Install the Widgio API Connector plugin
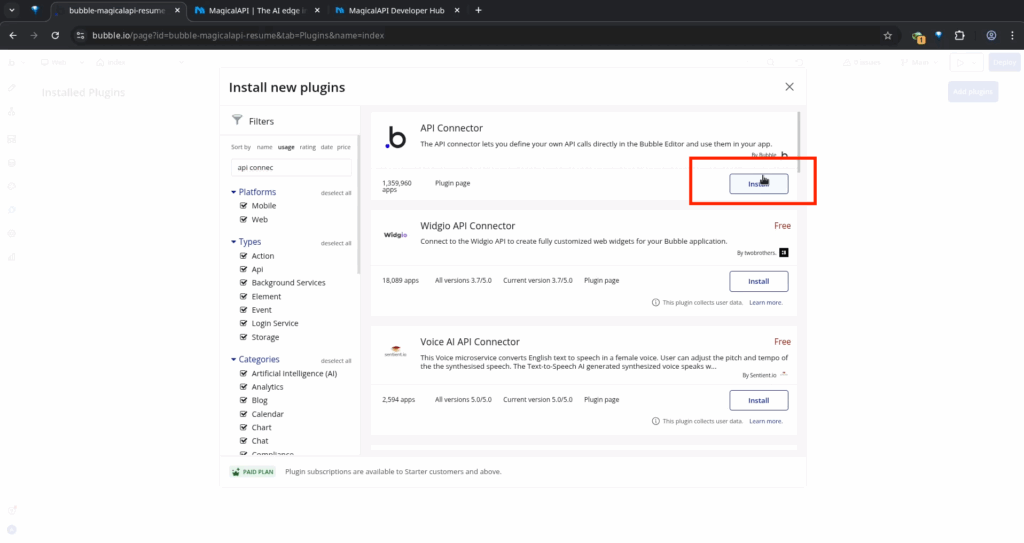1024x543 pixels. coord(758,281)
